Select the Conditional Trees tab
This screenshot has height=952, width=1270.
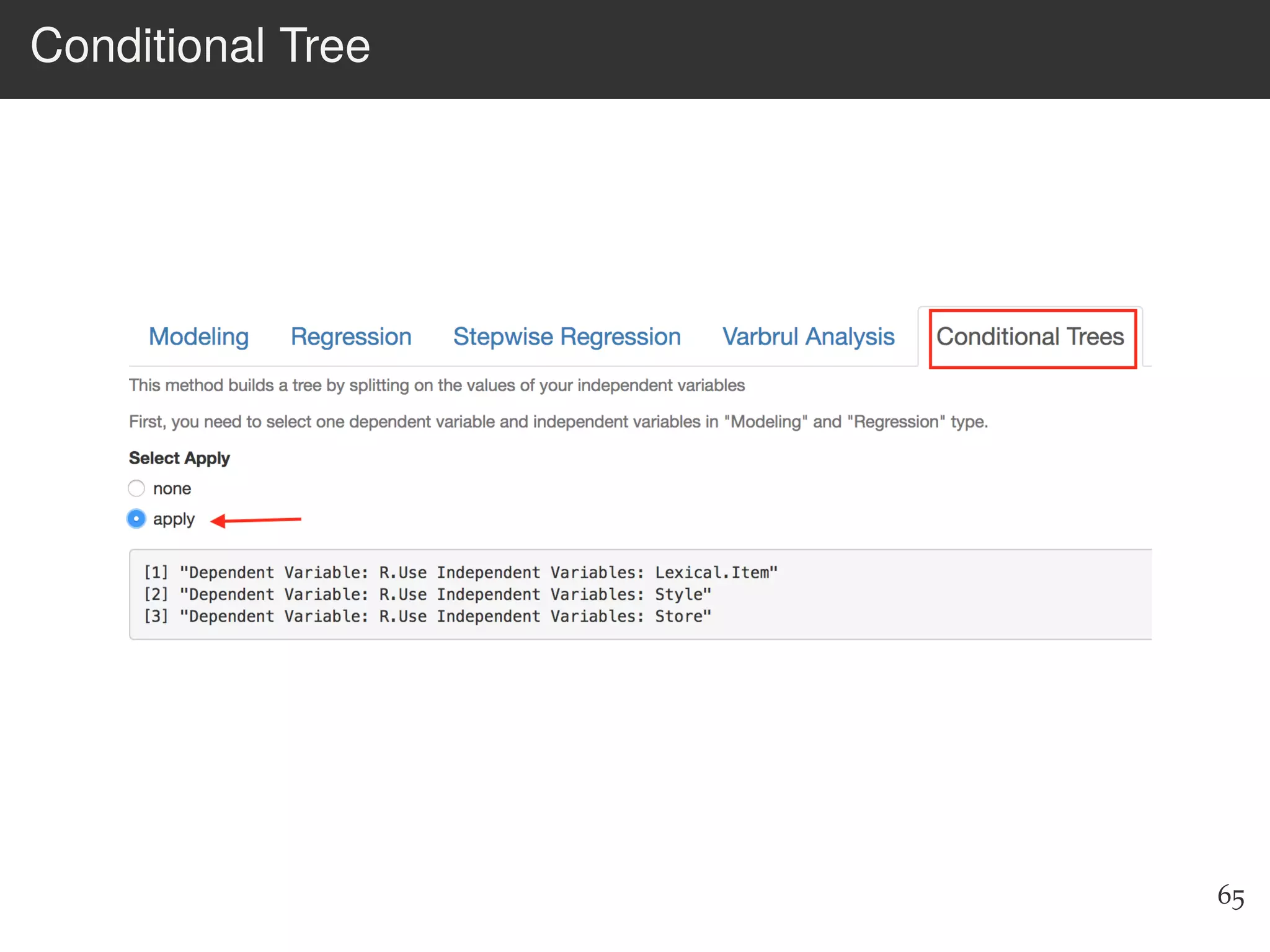1030,337
